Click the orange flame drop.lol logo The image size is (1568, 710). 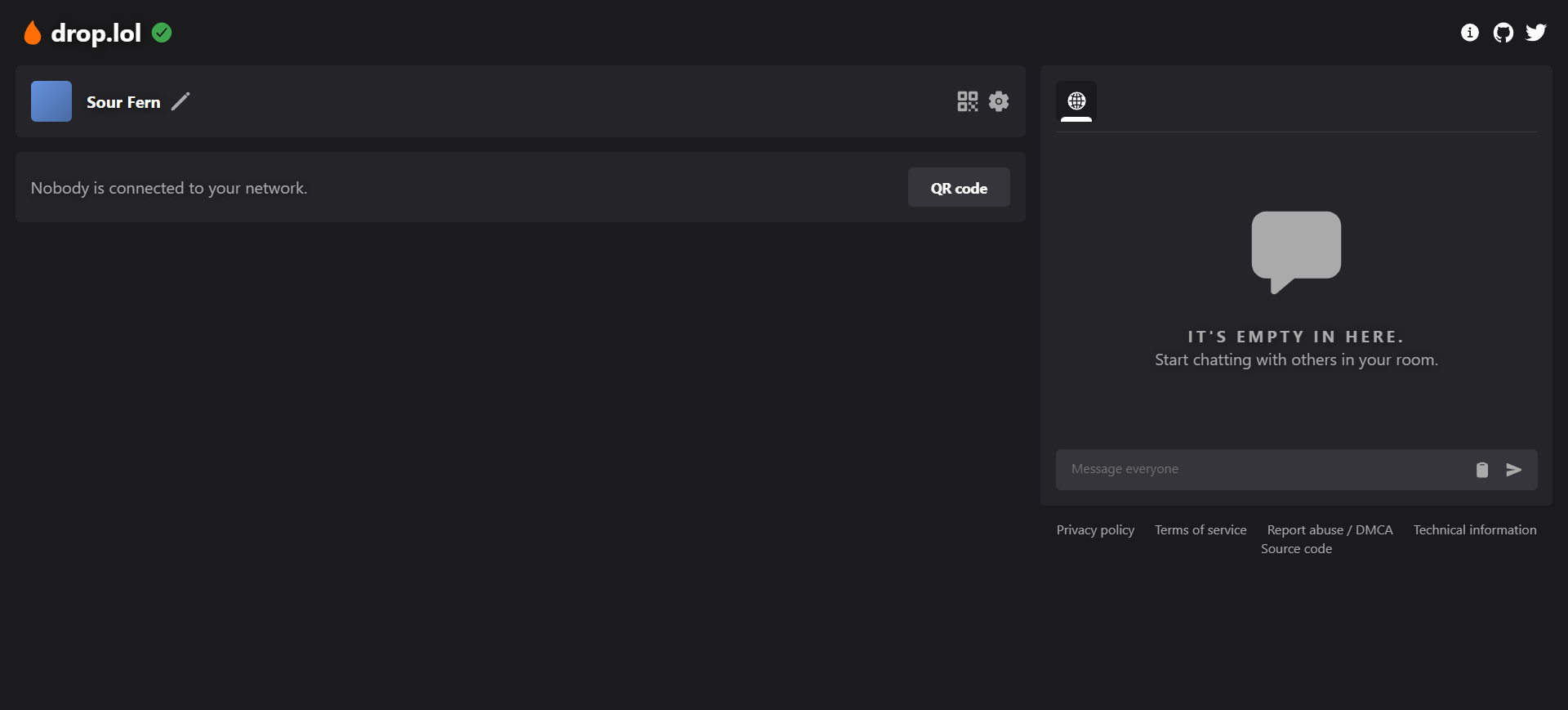pos(33,33)
